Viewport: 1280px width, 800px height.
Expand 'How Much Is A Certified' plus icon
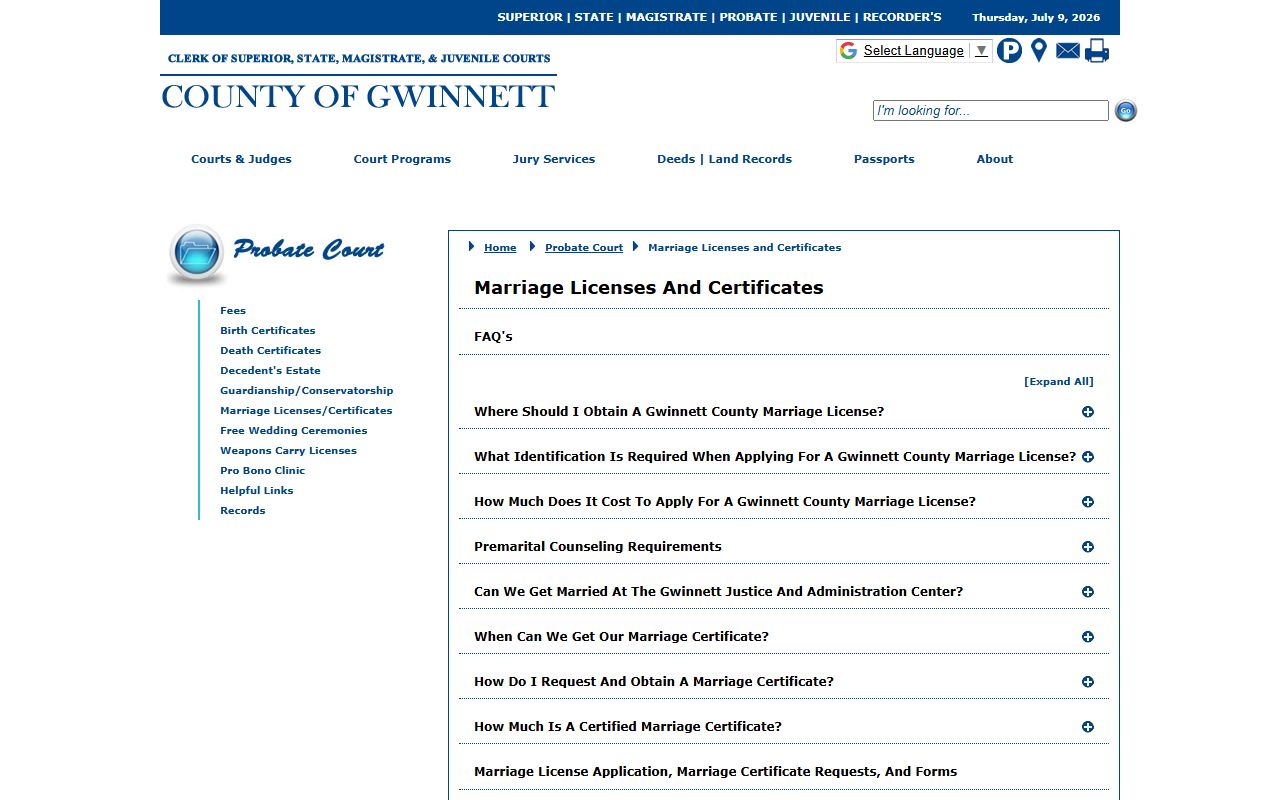pos(1088,727)
